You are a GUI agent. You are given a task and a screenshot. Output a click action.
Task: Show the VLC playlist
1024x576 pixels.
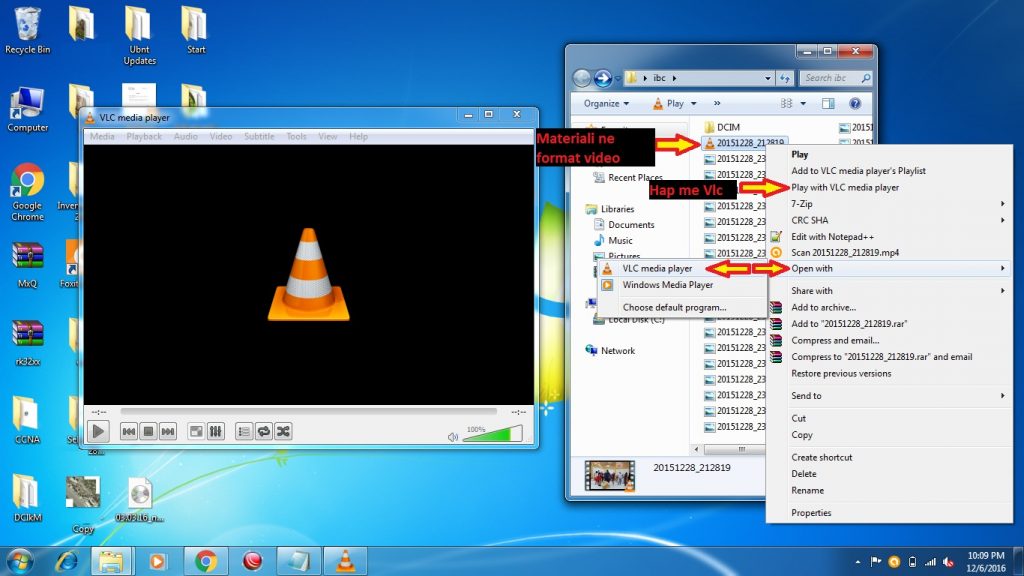(244, 431)
